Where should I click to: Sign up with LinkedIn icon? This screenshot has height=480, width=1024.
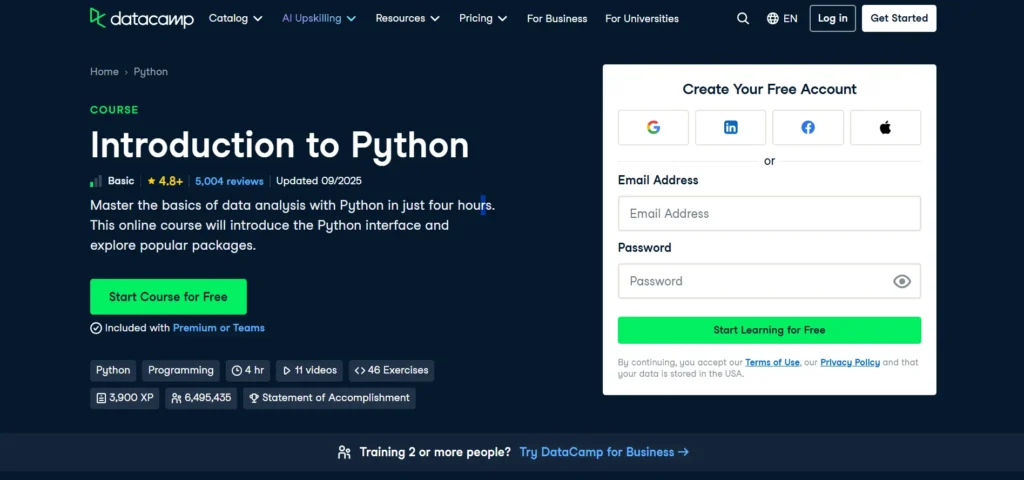click(x=731, y=127)
